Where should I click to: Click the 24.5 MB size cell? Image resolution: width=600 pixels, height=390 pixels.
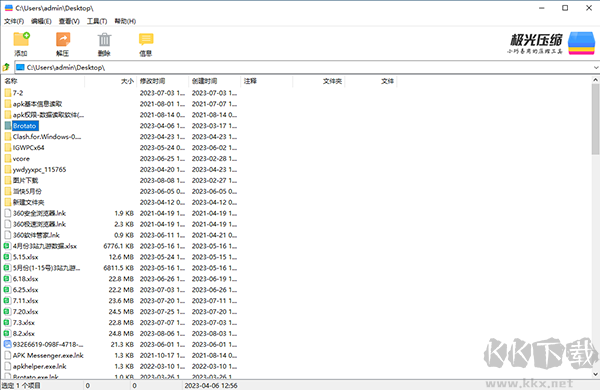(121, 312)
